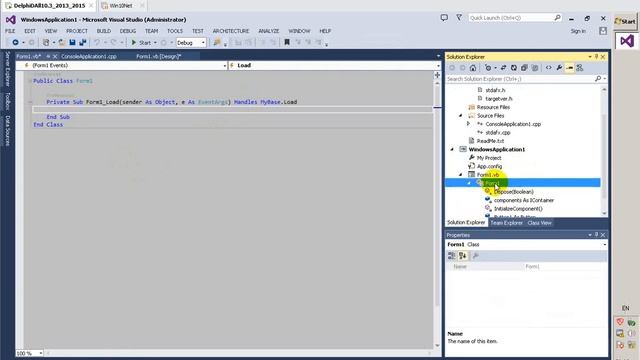This screenshot has width=640, height=360.
Task: Open the Start button dropdown arrow
Action: (x=155, y=43)
